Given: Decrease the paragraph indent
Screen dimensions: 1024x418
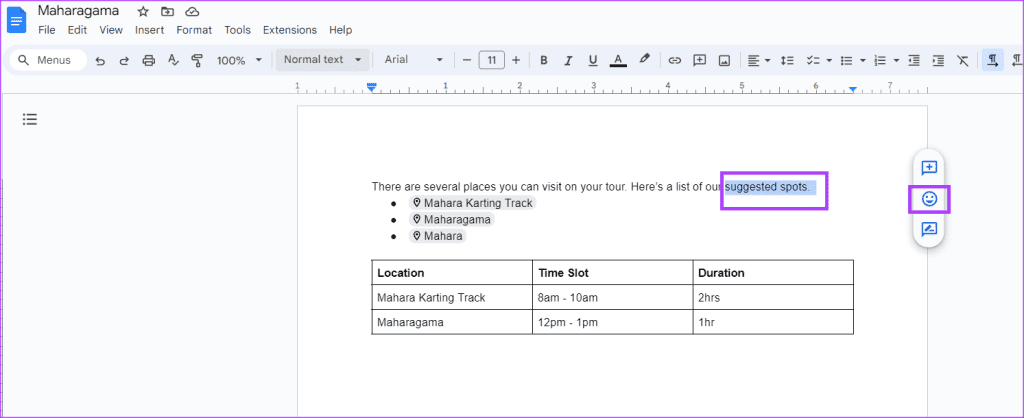Looking at the screenshot, I should tap(914, 61).
